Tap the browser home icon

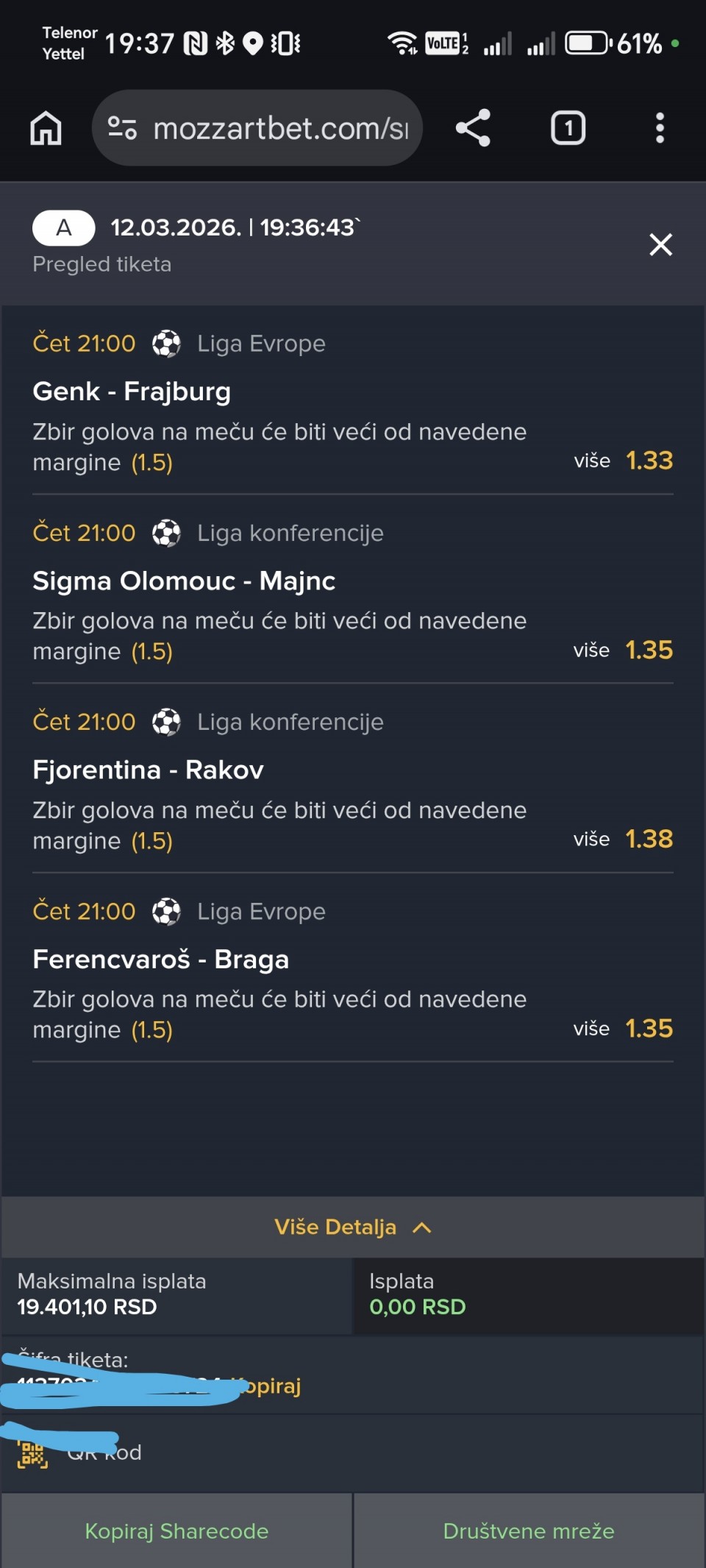click(x=46, y=128)
